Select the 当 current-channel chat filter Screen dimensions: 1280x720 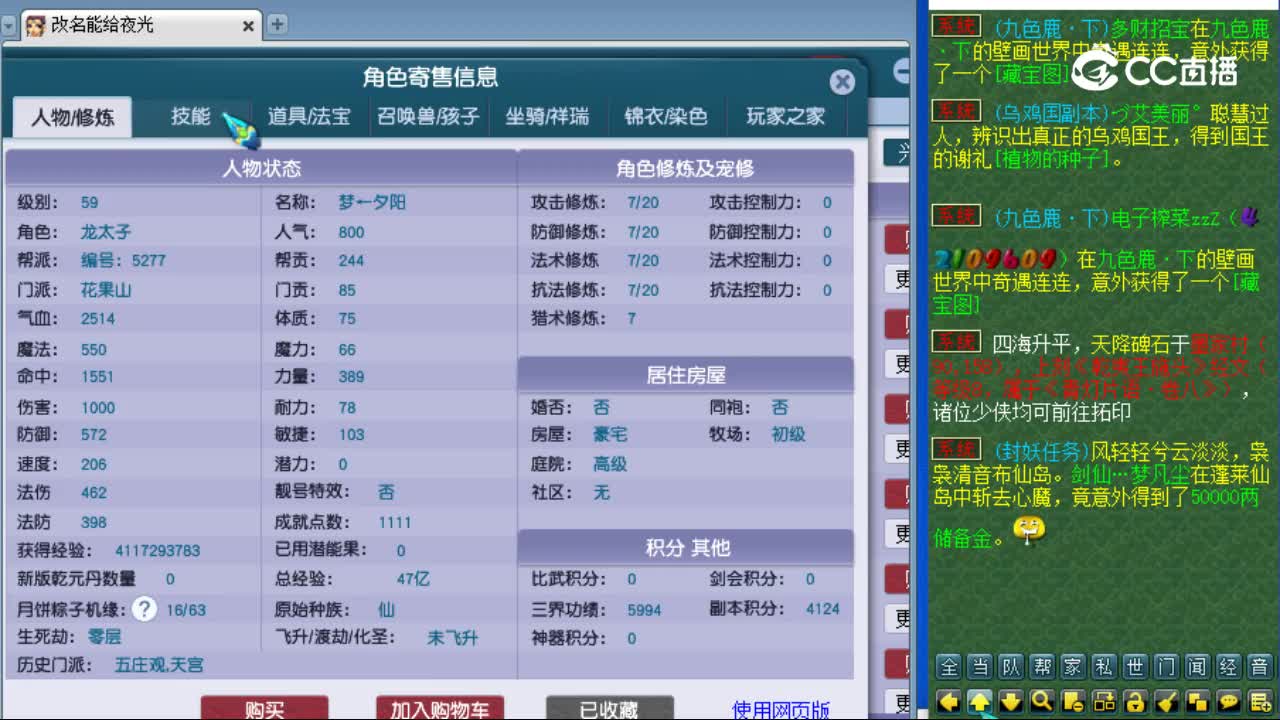click(980, 667)
